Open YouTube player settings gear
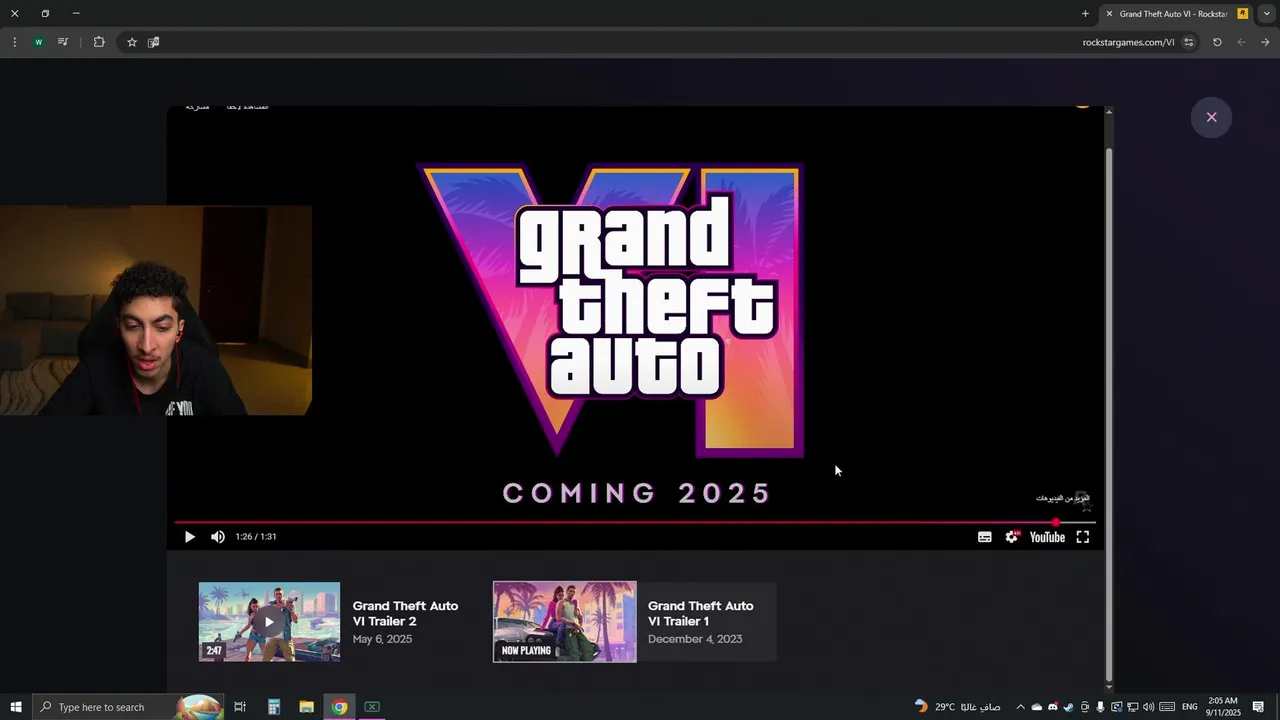Viewport: 1280px width, 720px height. [1012, 537]
